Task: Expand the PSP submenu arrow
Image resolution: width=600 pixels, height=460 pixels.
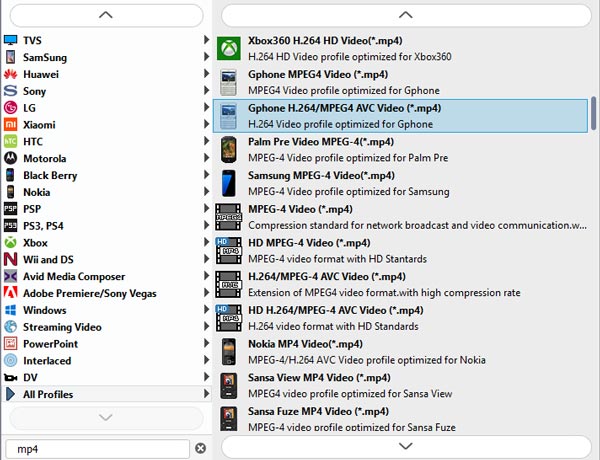Action: [206, 208]
